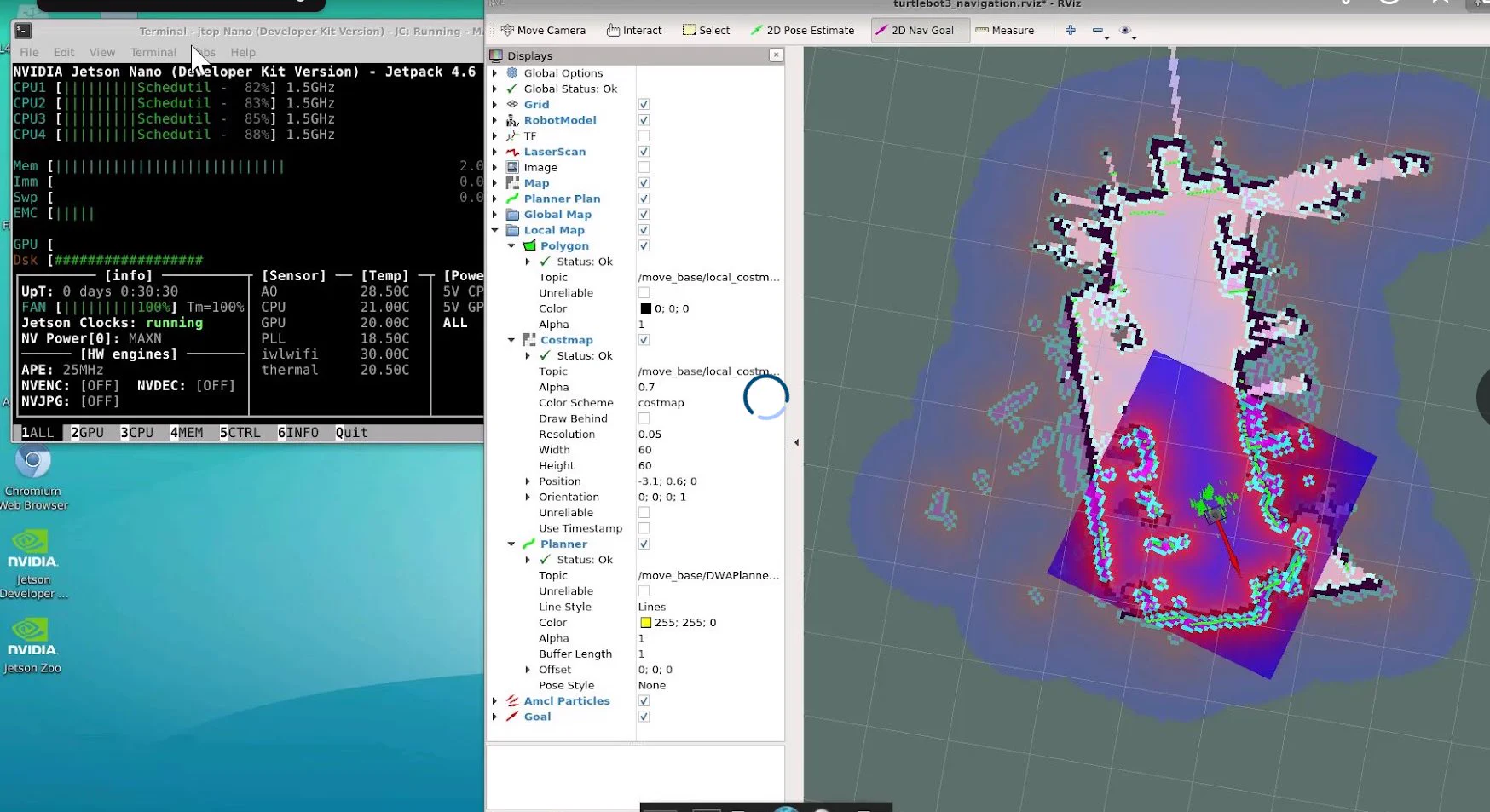This screenshot has height=812, width=1490.
Task: Click the add tool plus icon
Action: click(x=1070, y=30)
